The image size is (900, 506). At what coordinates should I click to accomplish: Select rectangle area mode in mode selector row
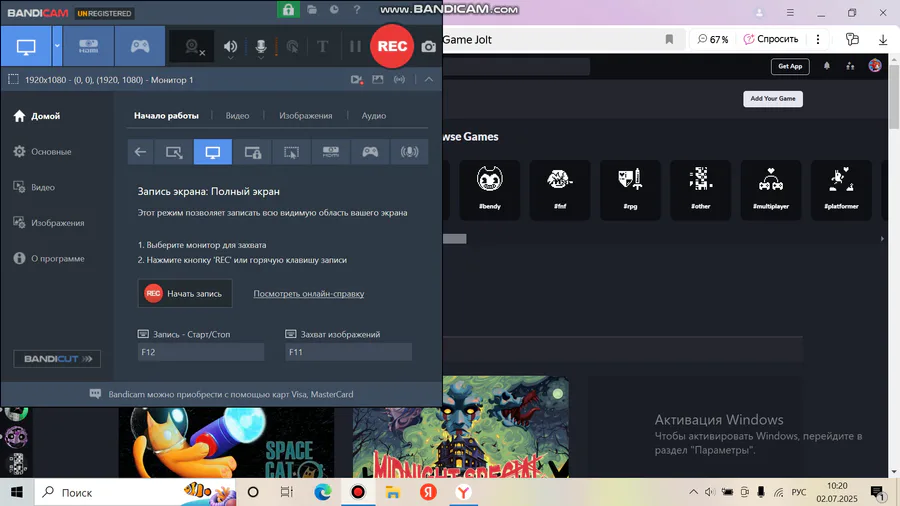coord(174,152)
